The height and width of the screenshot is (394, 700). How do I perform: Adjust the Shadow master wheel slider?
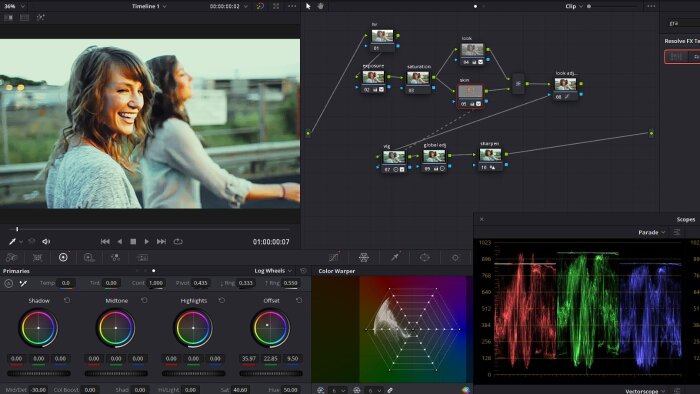[38, 373]
